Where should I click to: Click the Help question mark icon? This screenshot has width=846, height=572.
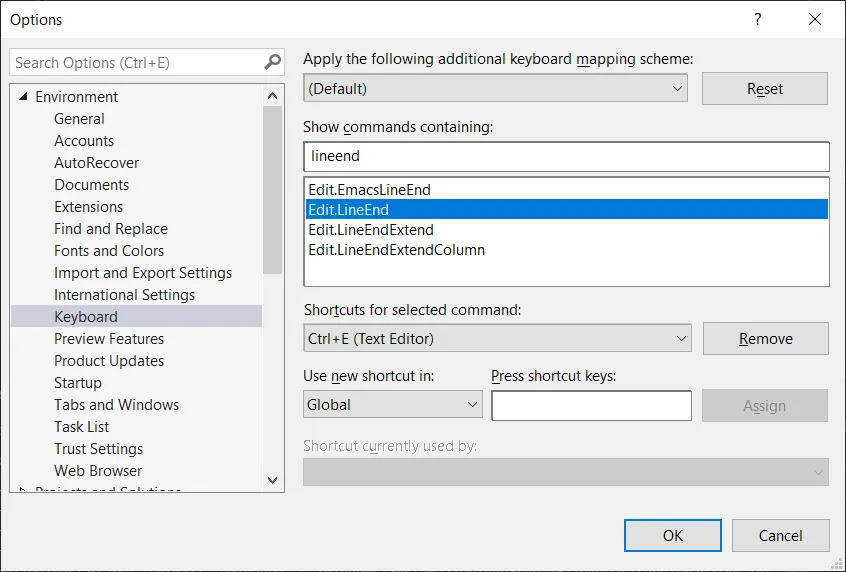click(758, 19)
